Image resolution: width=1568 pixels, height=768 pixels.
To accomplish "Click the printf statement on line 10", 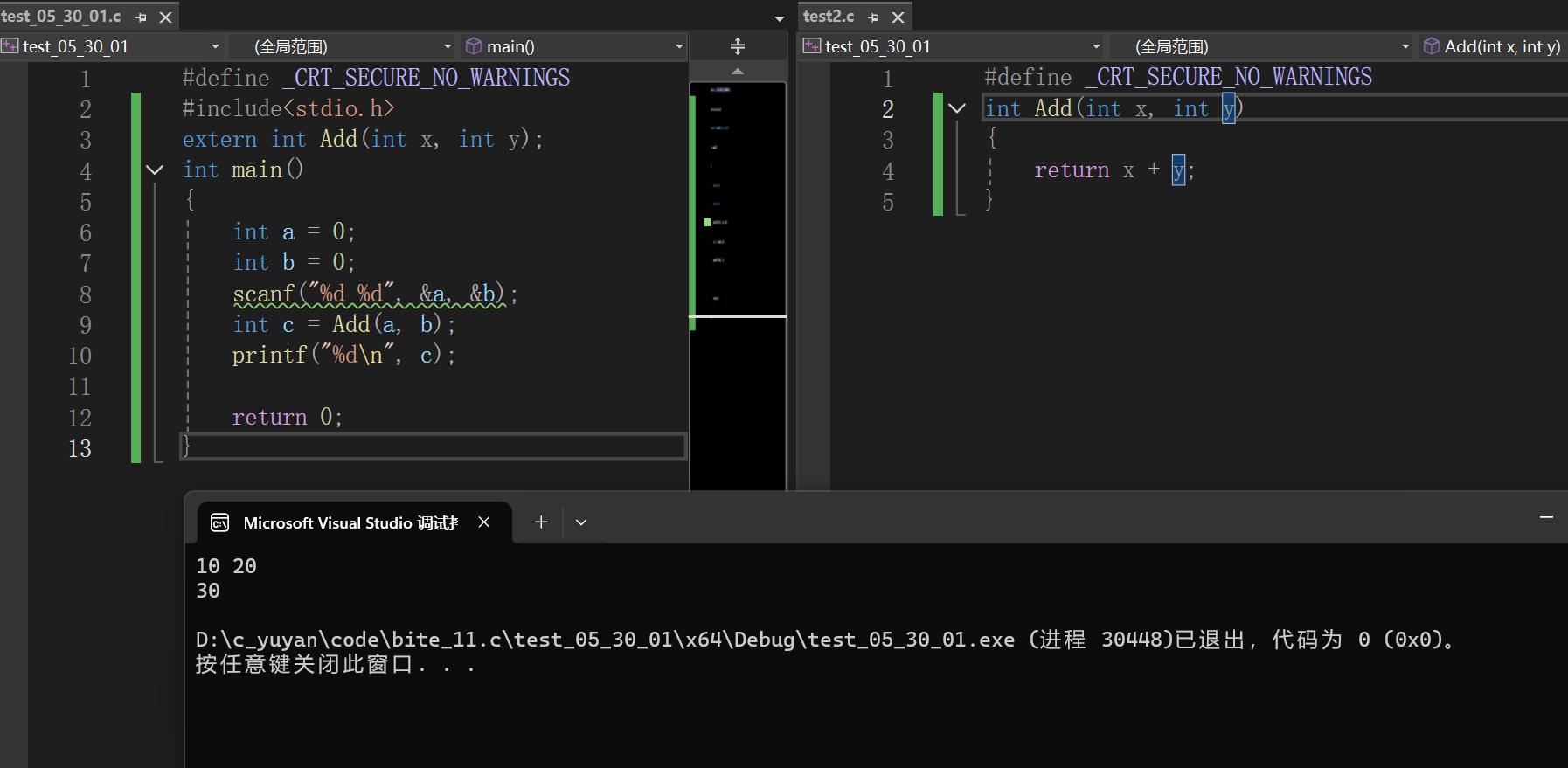I will (343, 355).
